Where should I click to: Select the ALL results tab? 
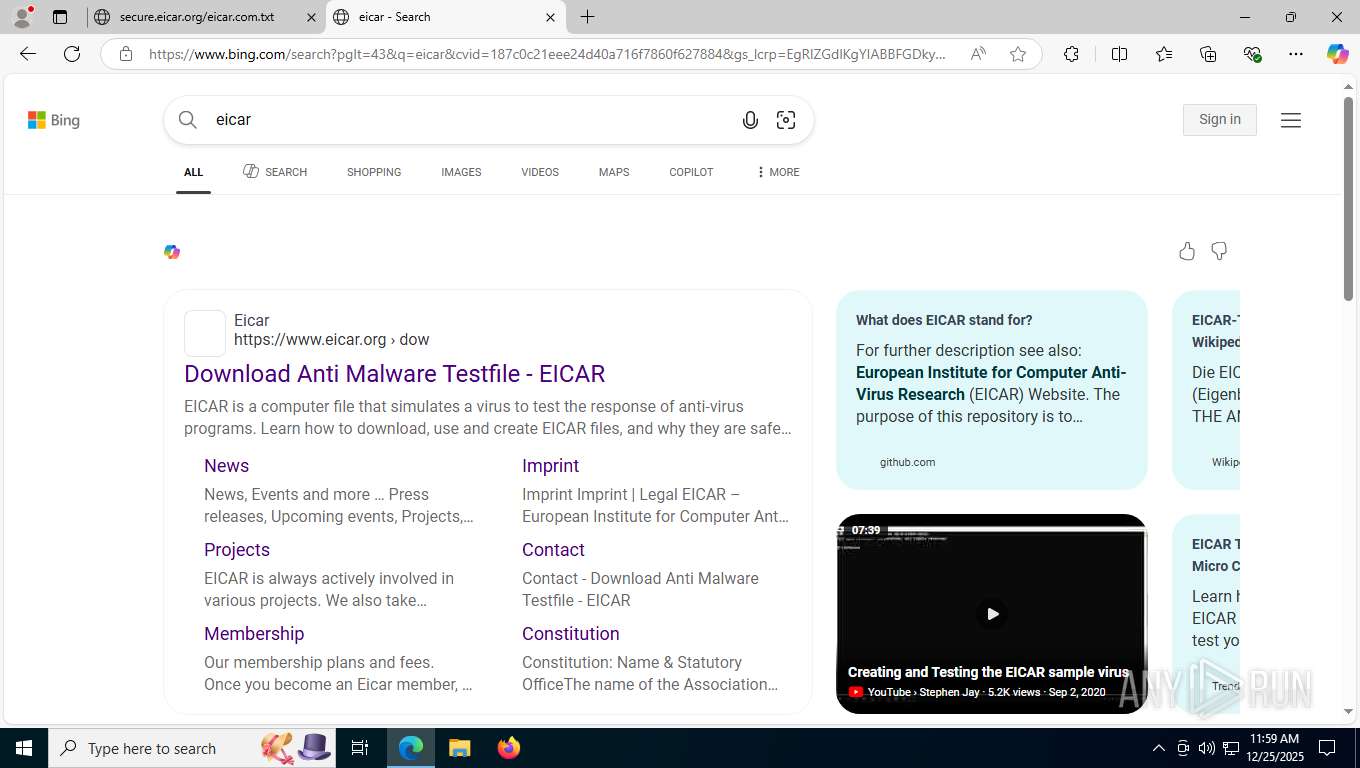tap(193, 172)
